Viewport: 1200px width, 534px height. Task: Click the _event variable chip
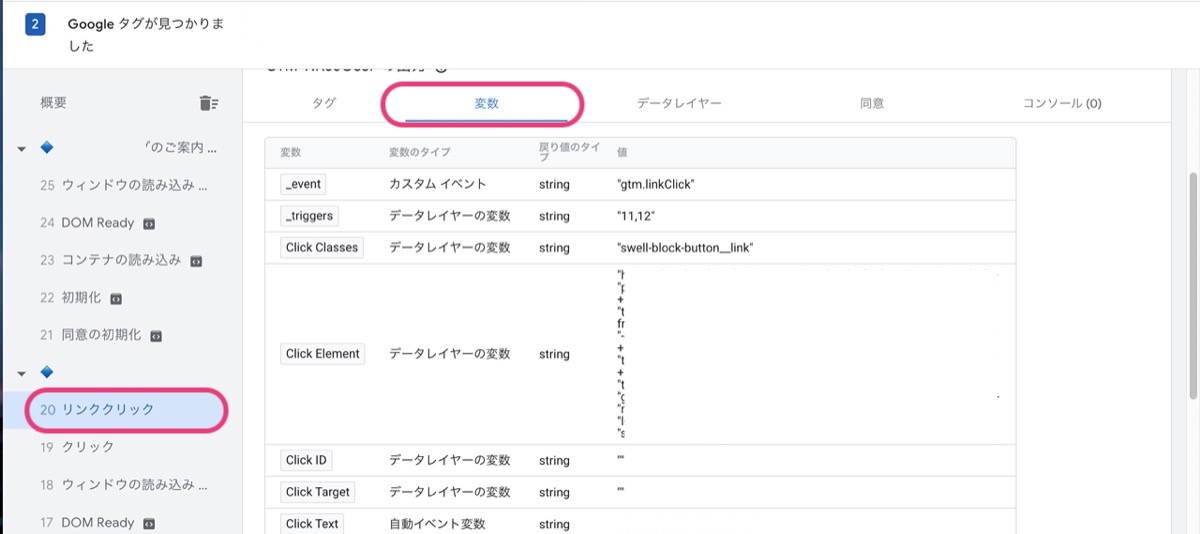(303, 184)
